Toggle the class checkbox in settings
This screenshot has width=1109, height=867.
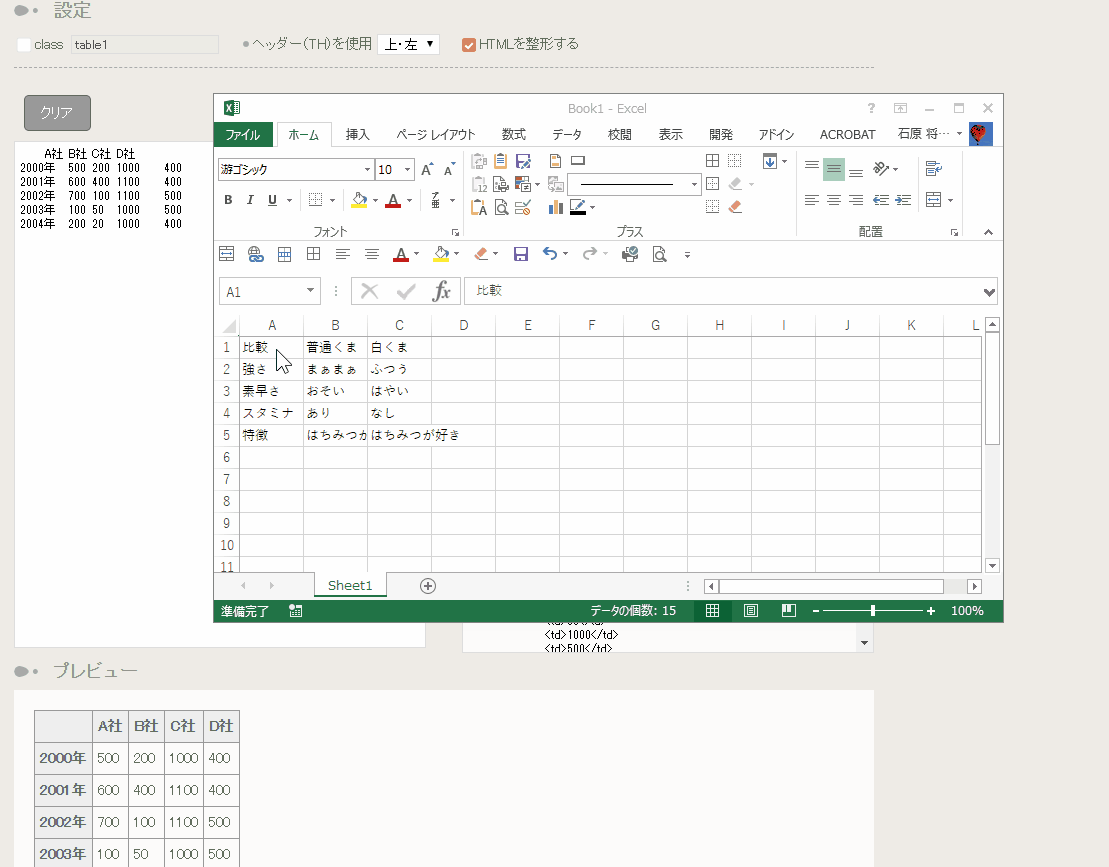[x=24, y=45]
